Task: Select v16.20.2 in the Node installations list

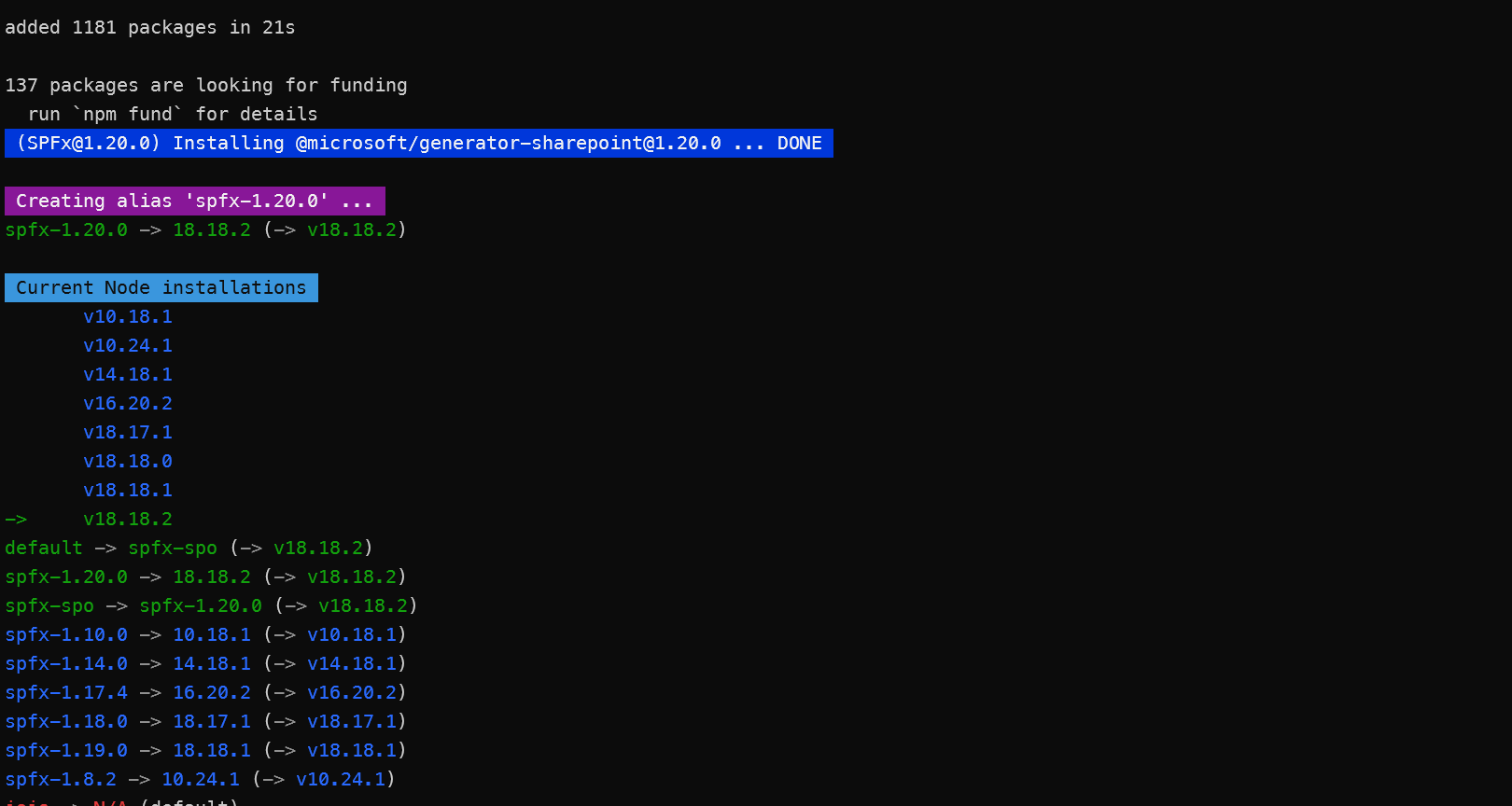Action: 128,404
